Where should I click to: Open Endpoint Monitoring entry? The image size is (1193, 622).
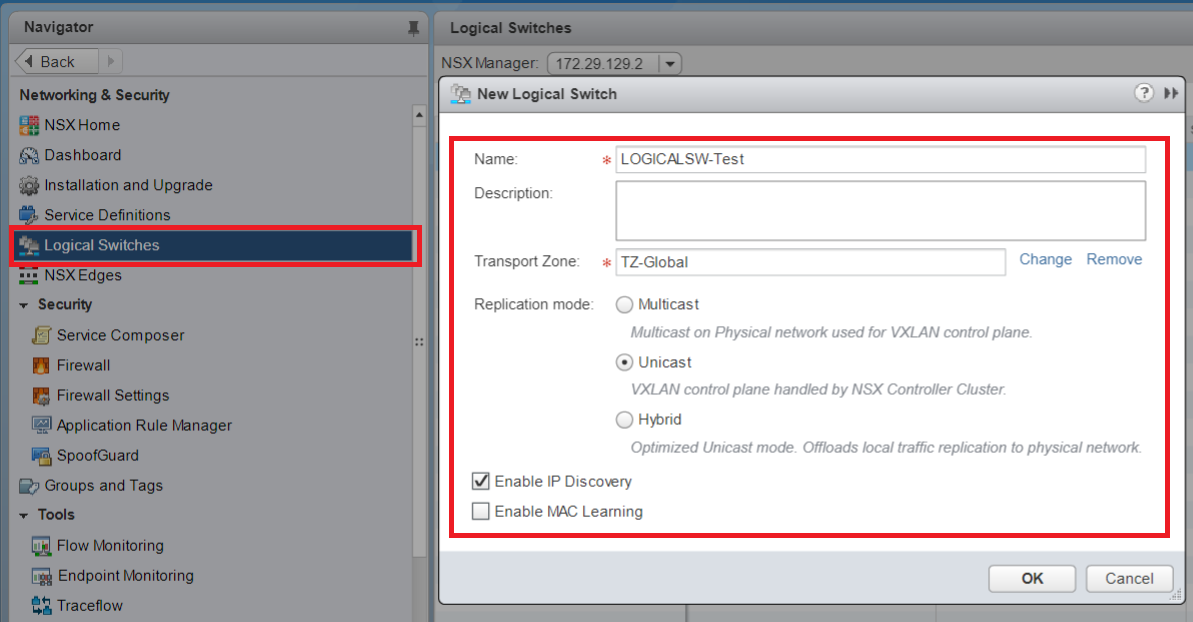click(x=126, y=576)
